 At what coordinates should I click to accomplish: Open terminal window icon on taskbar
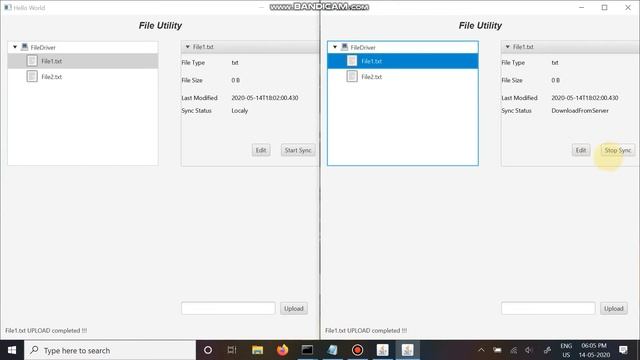point(307,350)
